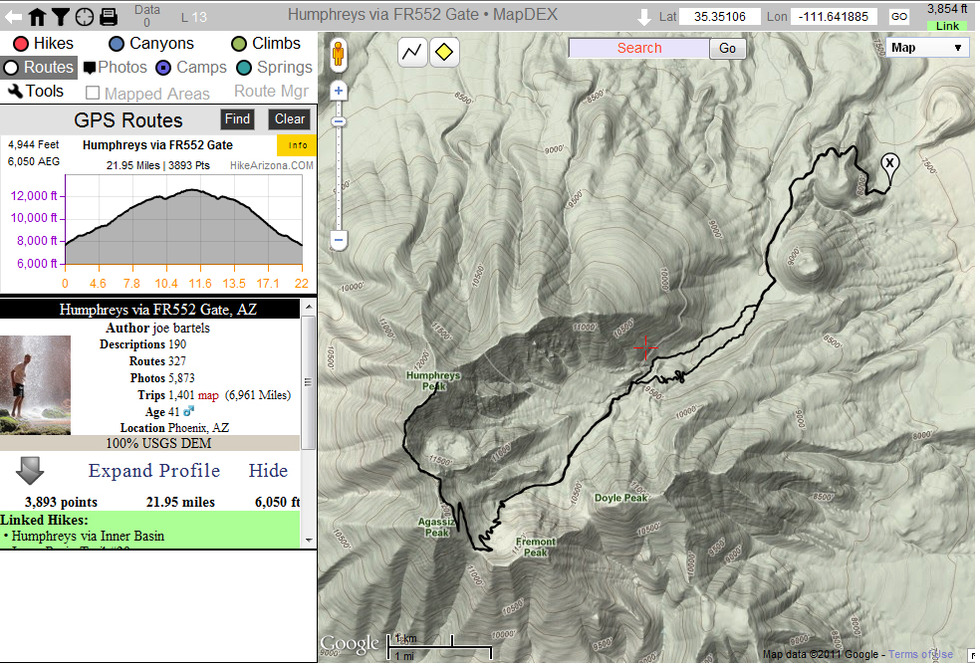980x666 pixels.
Task: Toggle Climbs layer green circle
Action: point(239,43)
